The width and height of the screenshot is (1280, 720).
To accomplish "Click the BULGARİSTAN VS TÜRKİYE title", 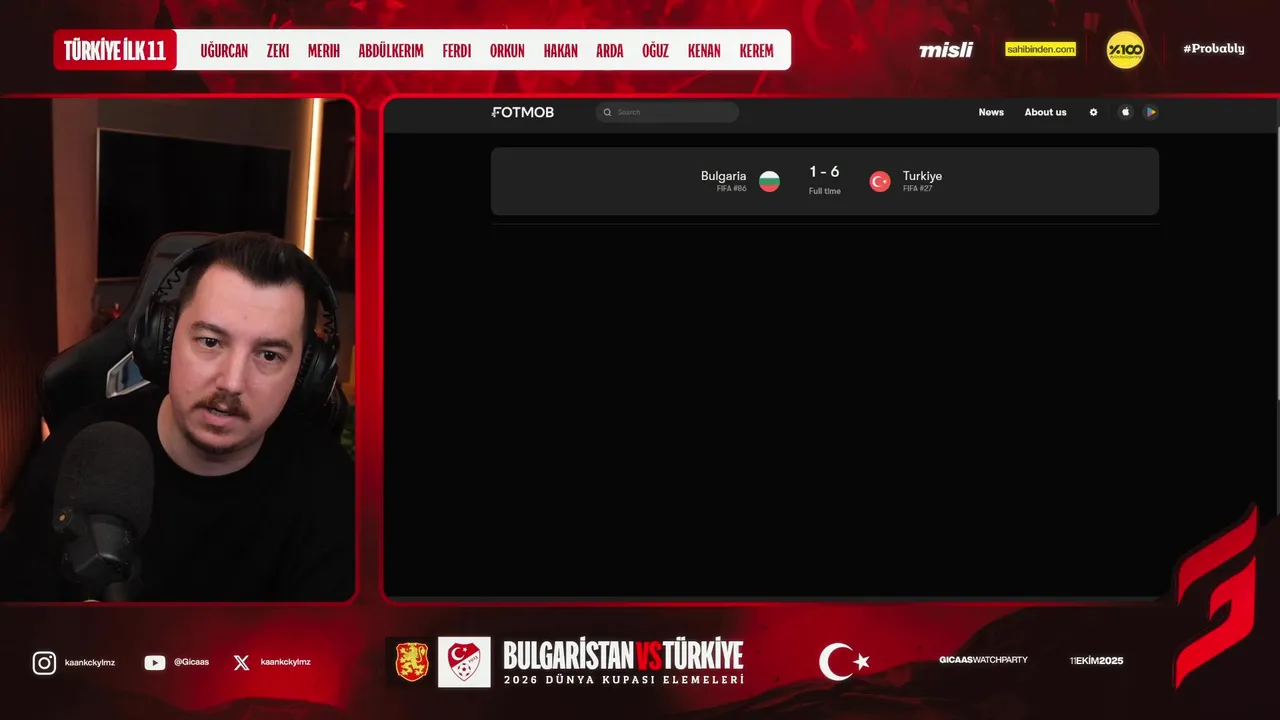I will click(x=623, y=656).
